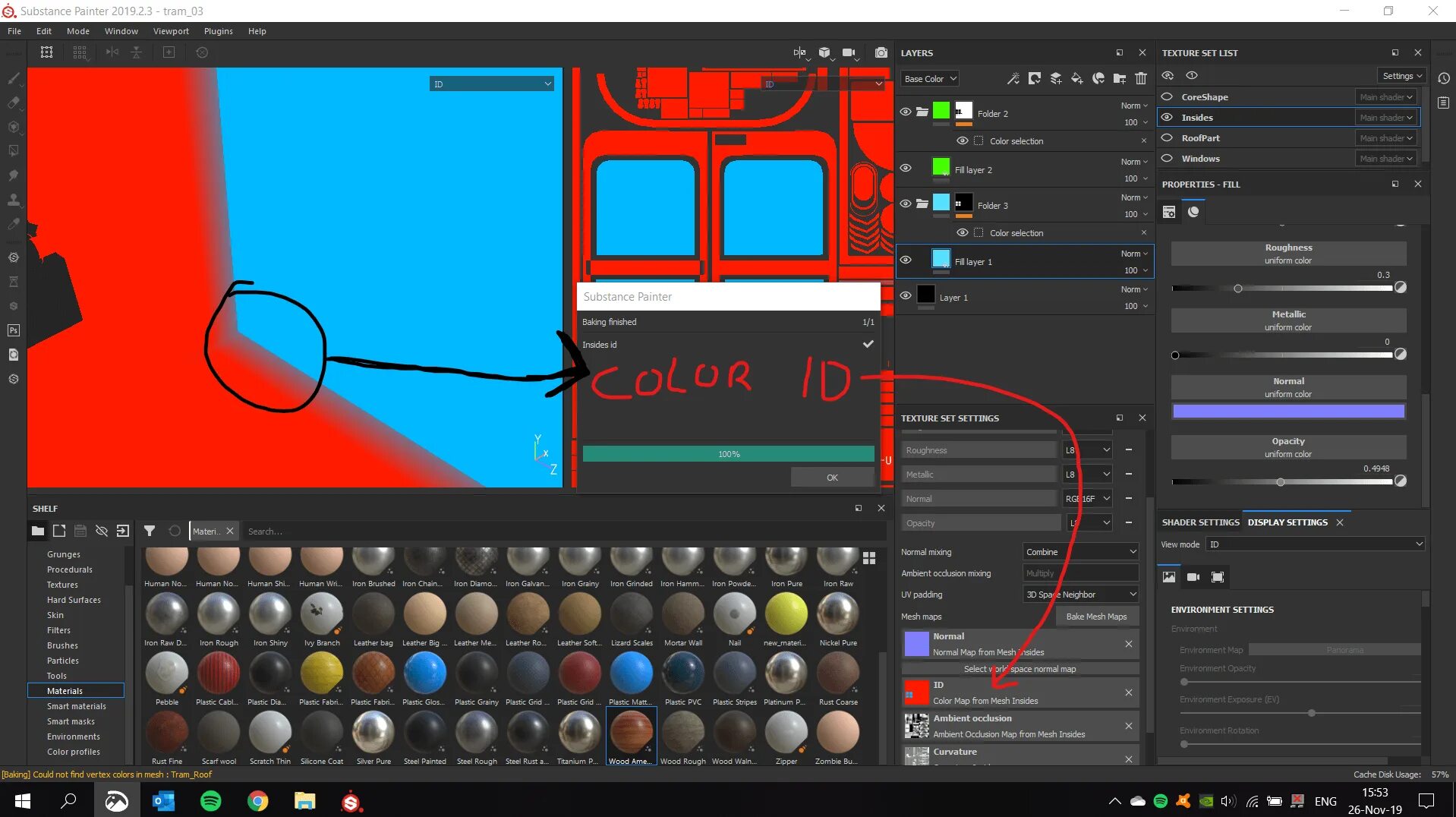1456x817 pixels.
Task: Open the Log panel clipboard icon
Action: 1444,103
